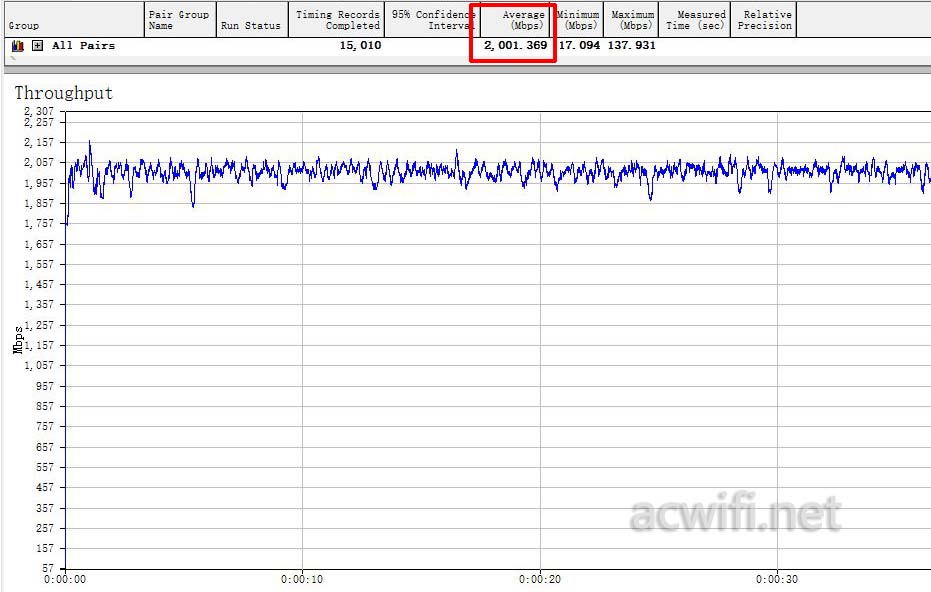Click the 57 y-axis label
The width and height of the screenshot is (931, 592).
click(48, 568)
